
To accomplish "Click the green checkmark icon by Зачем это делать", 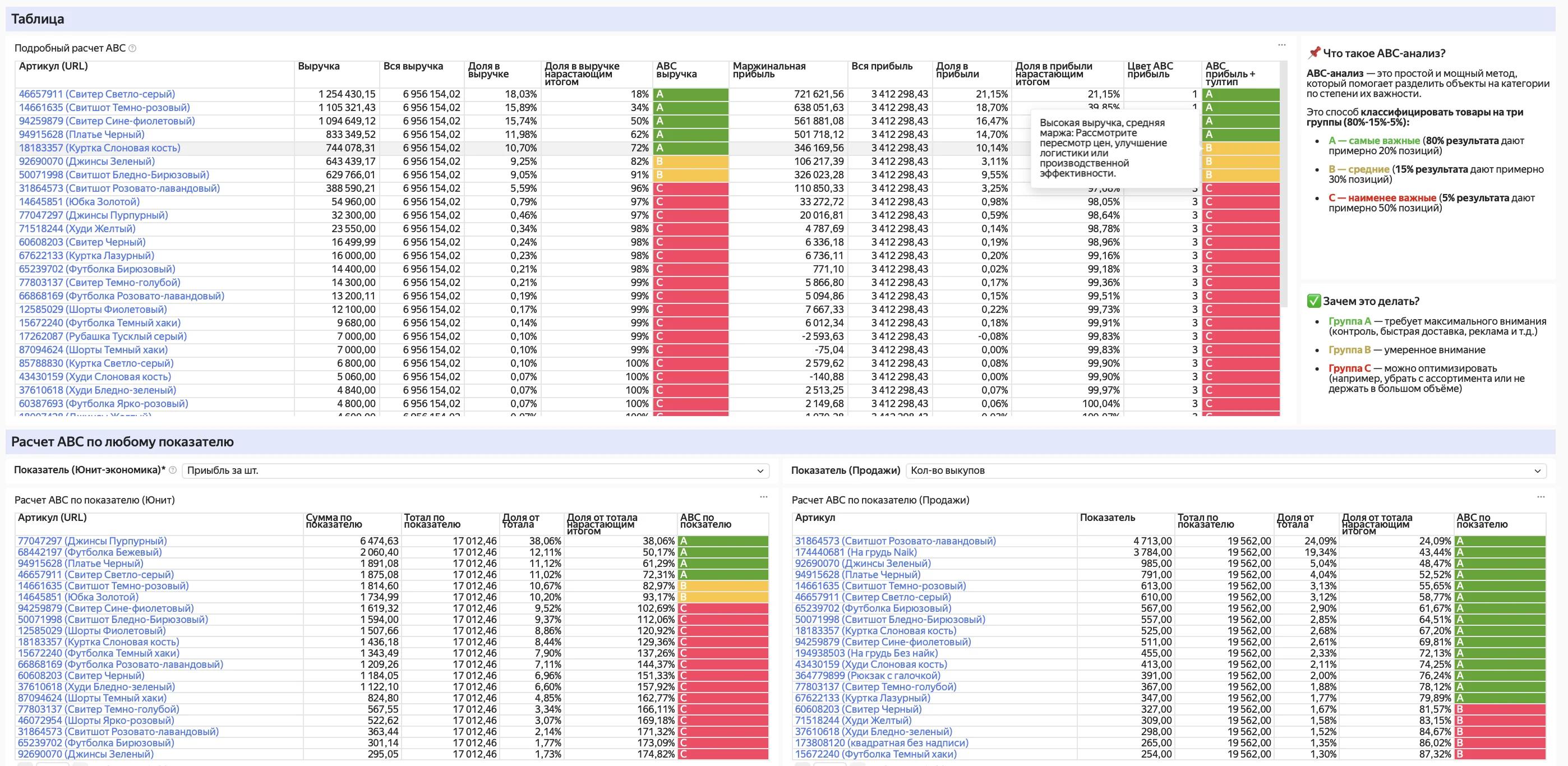I will click(1313, 301).
